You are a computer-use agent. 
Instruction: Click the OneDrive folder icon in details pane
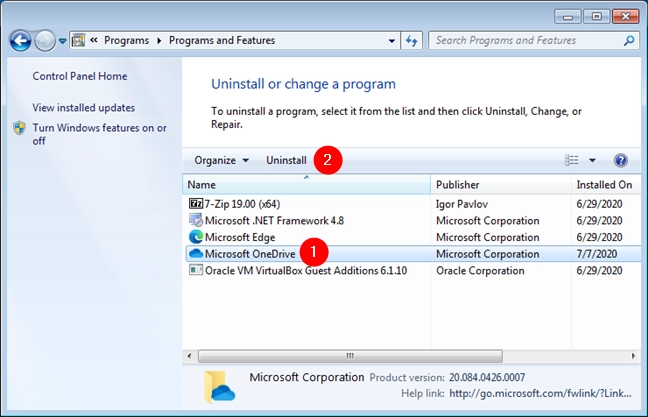[219, 387]
